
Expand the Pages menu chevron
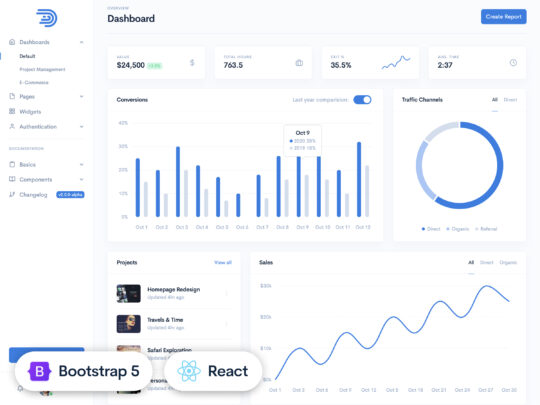click(82, 96)
